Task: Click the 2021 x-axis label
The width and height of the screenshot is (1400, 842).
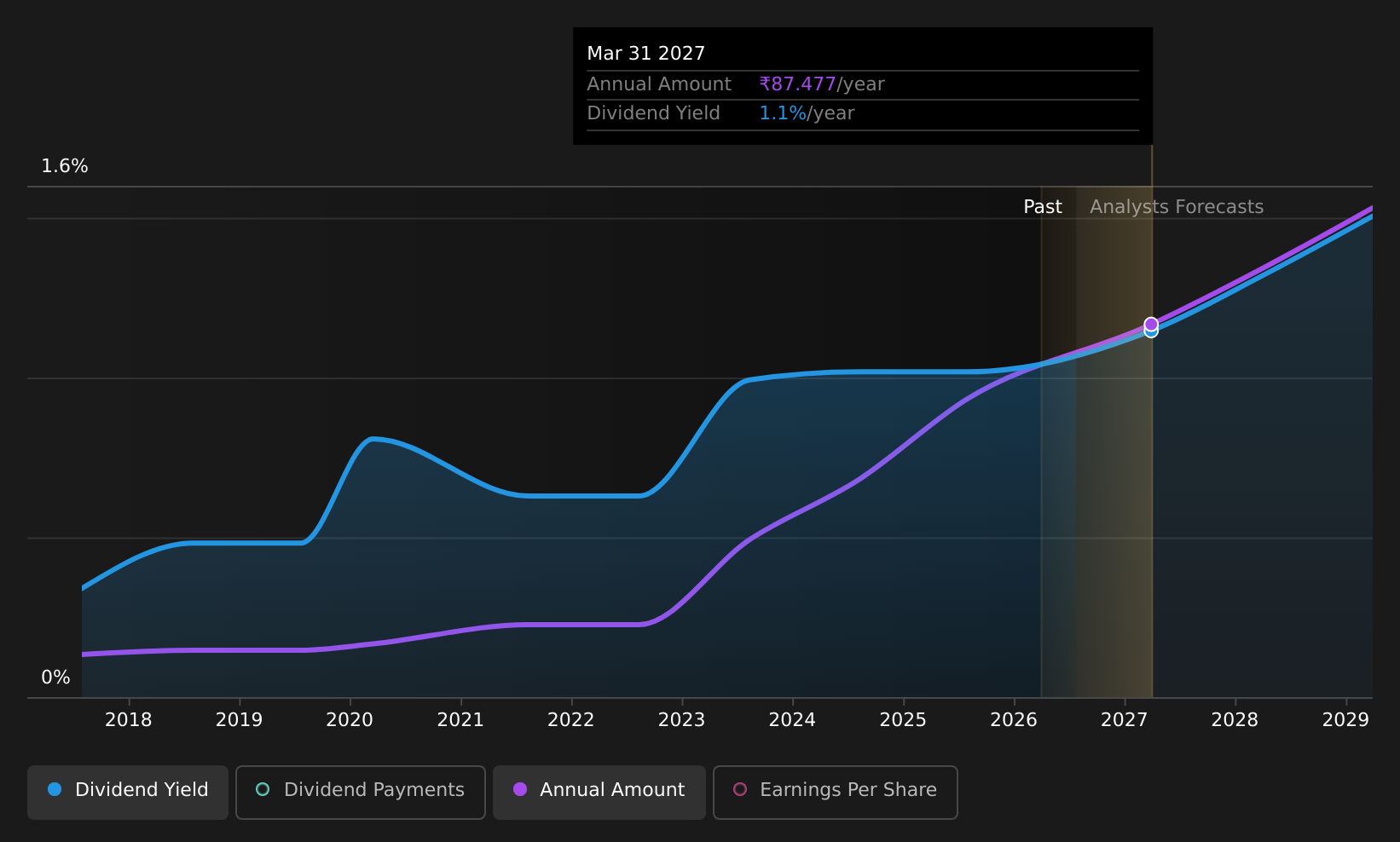Action: [460, 720]
